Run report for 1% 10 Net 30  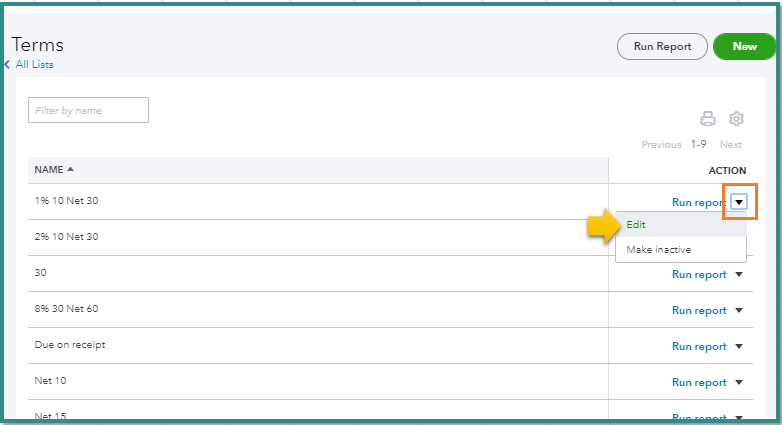[x=698, y=202]
